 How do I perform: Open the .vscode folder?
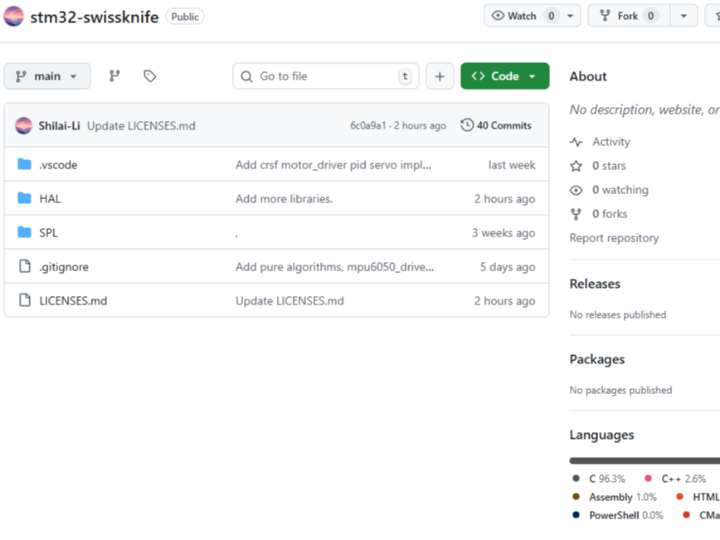[x=57, y=165]
